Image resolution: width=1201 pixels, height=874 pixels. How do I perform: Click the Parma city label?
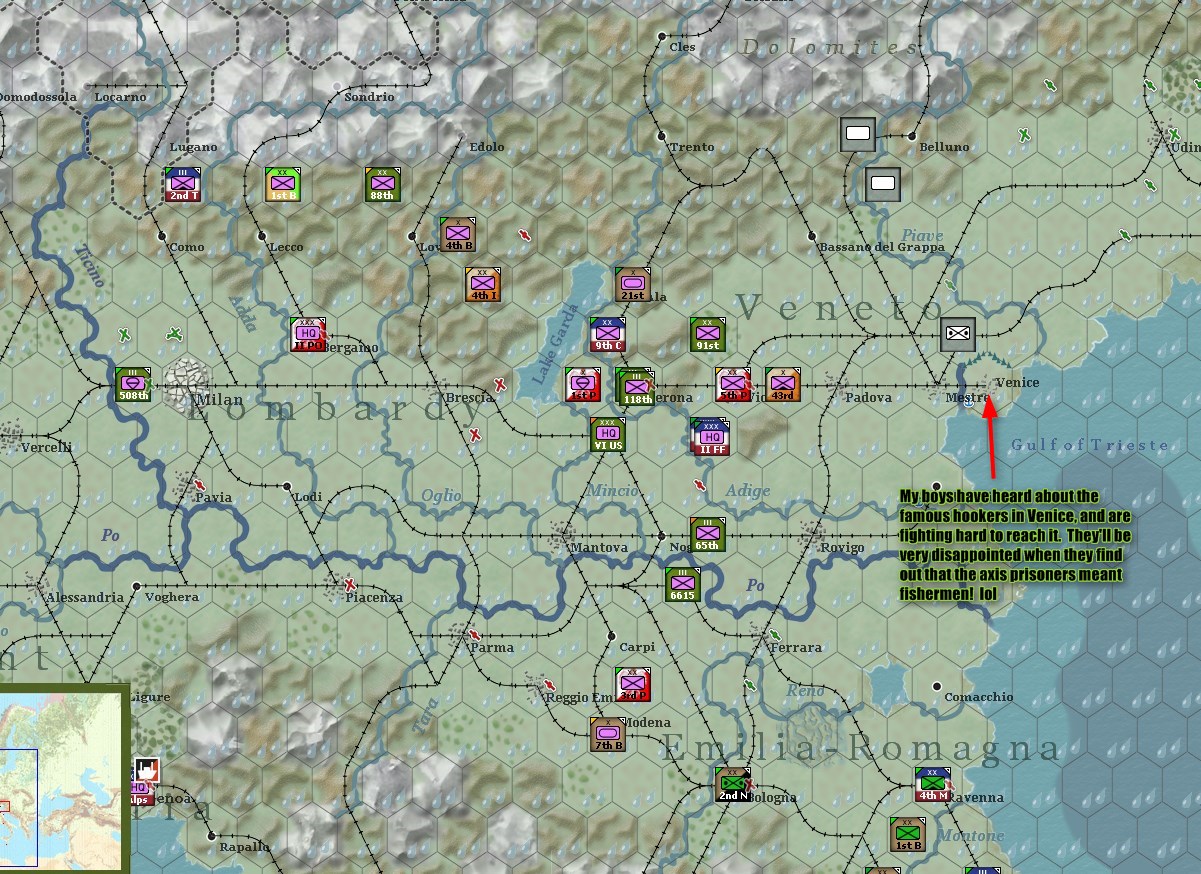tap(491, 648)
